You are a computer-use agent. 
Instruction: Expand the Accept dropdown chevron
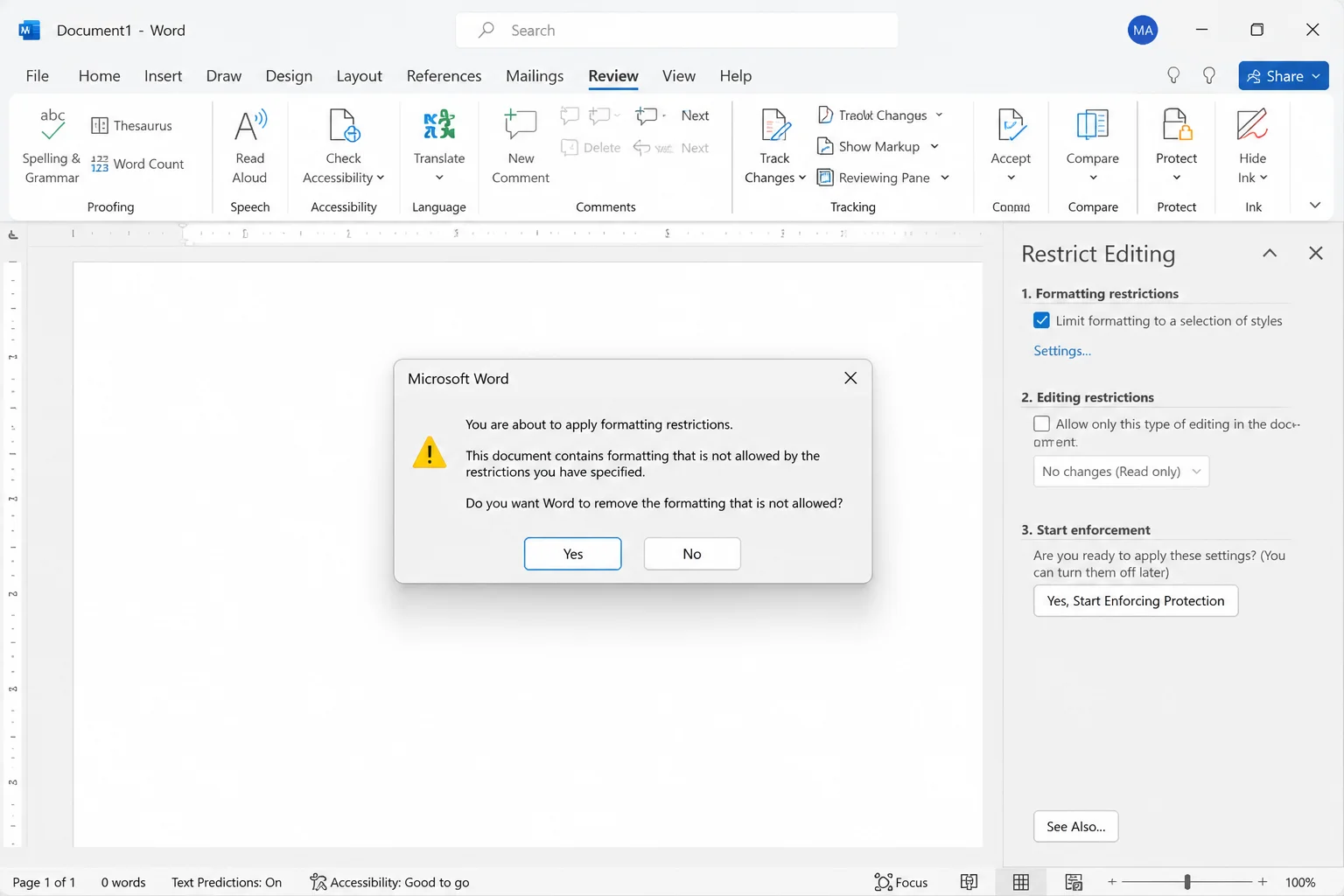[x=1011, y=178]
